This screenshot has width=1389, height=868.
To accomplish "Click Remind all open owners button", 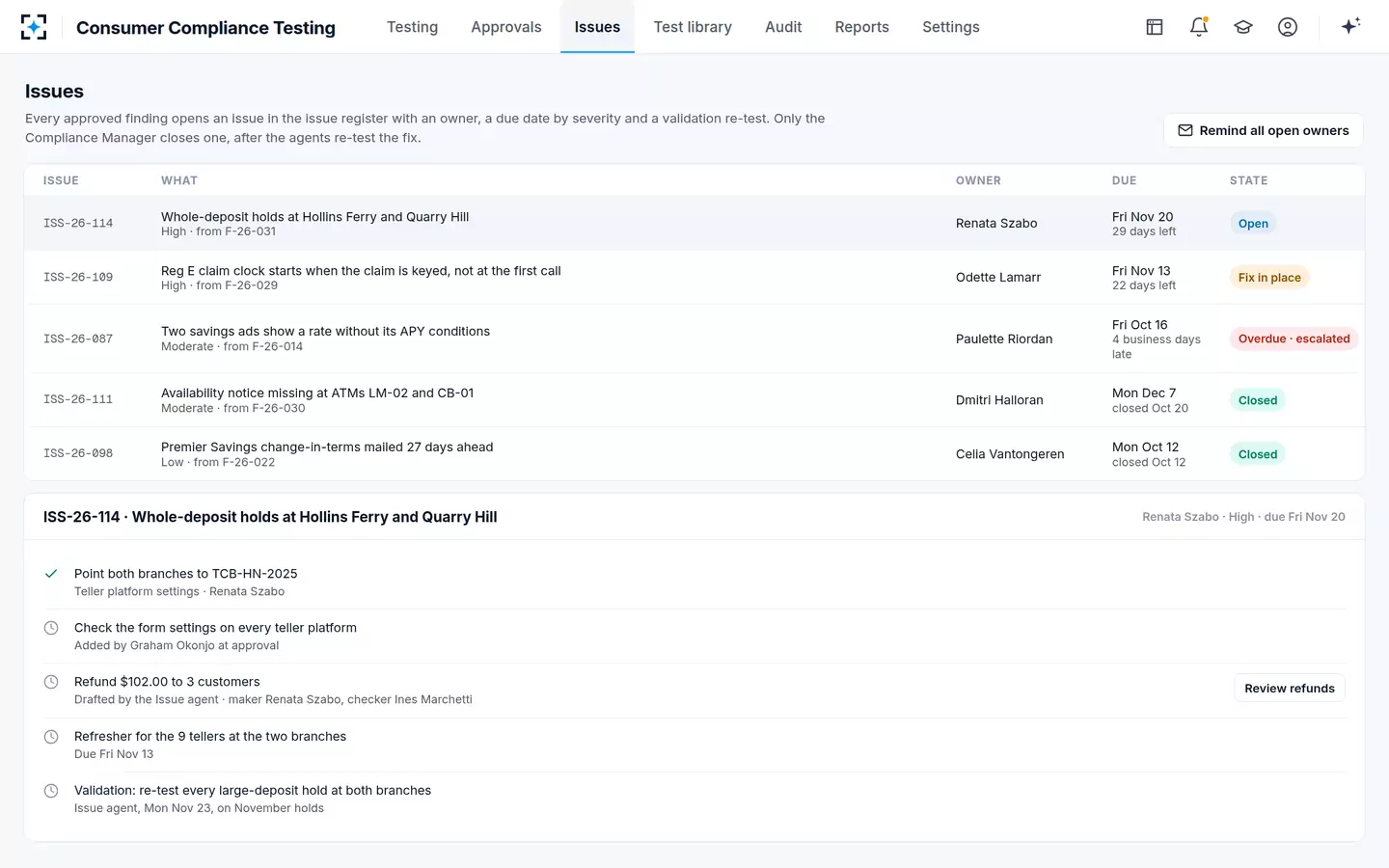I will 1264,130.
